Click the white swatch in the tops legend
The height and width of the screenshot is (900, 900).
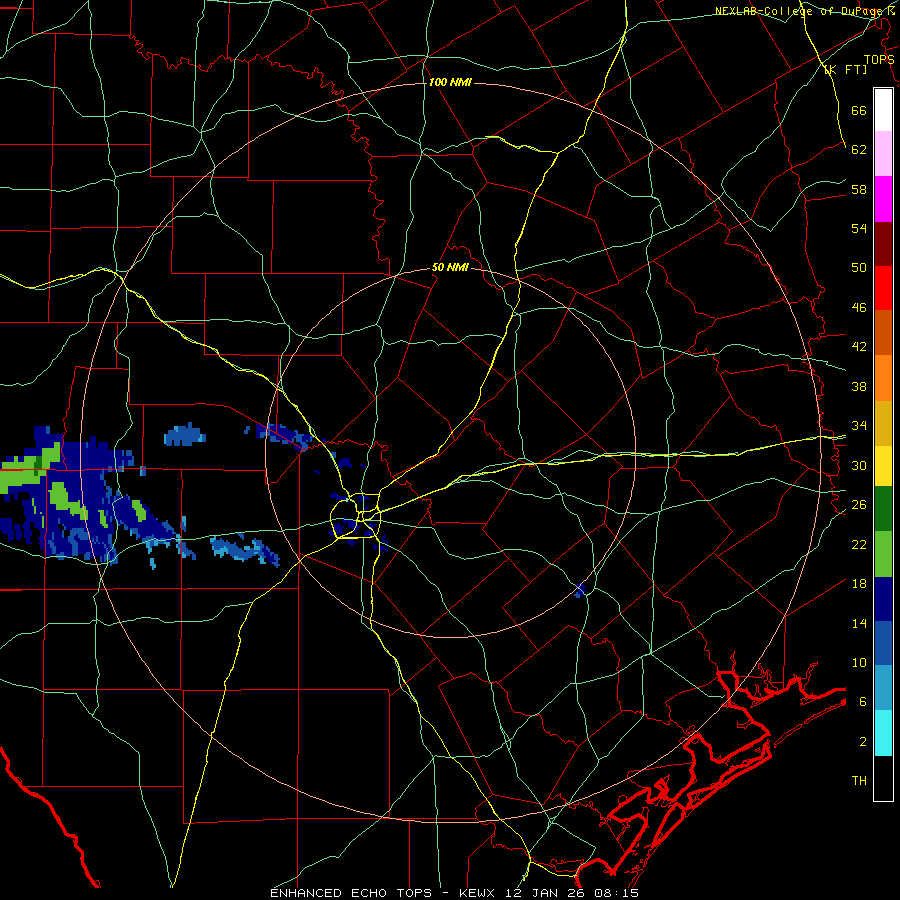[x=883, y=110]
